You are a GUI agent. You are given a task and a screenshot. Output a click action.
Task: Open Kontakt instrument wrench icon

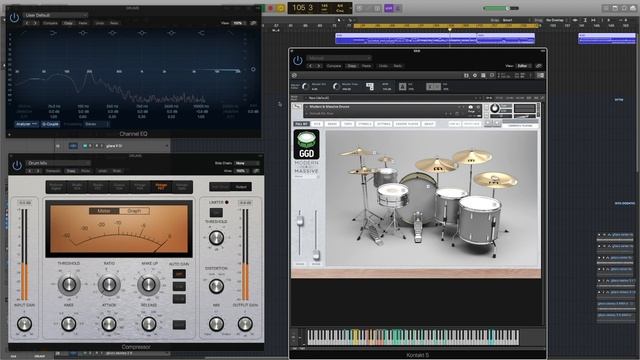click(297, 107)
